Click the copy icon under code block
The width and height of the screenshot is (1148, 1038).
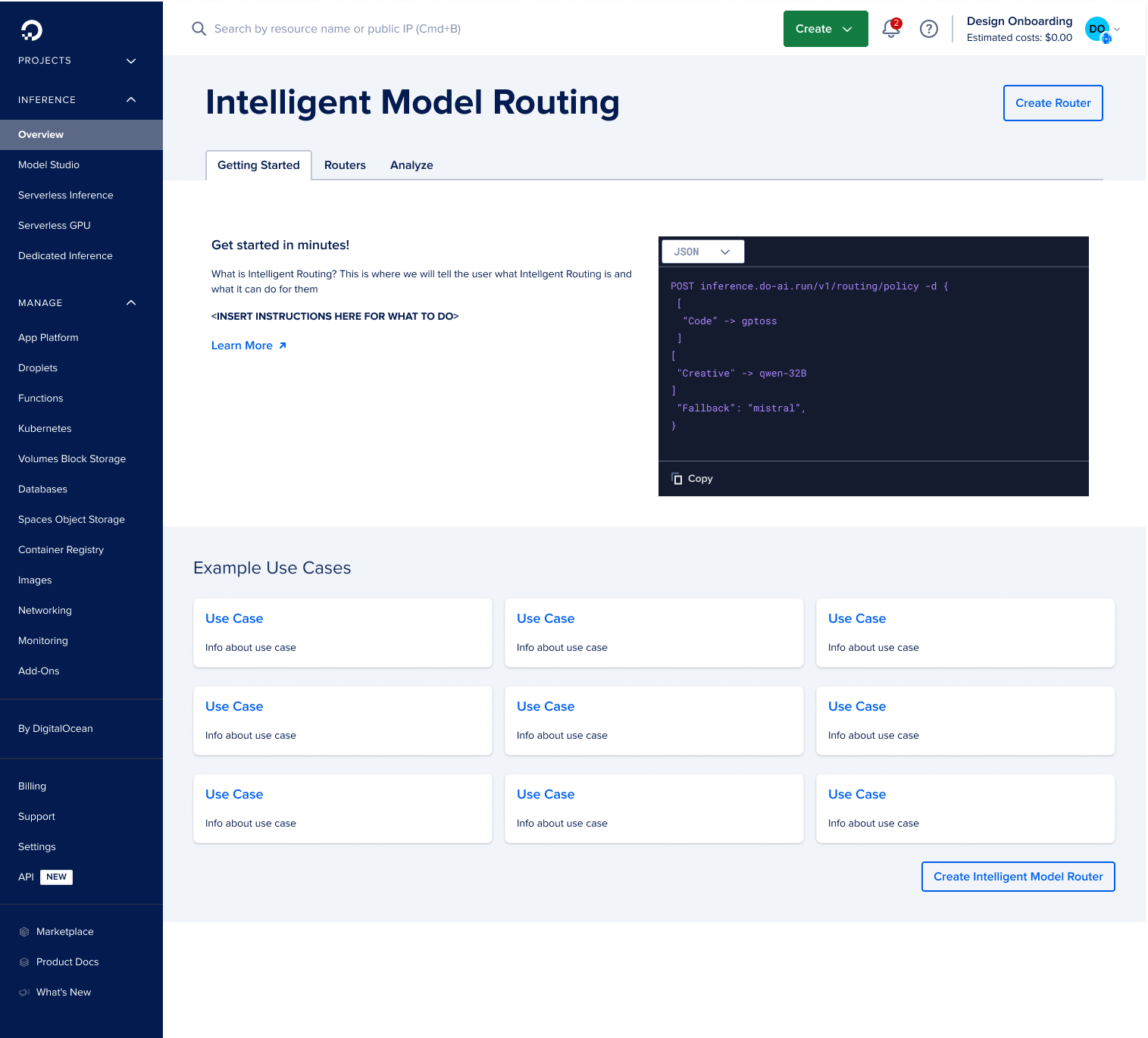point(677,479)
